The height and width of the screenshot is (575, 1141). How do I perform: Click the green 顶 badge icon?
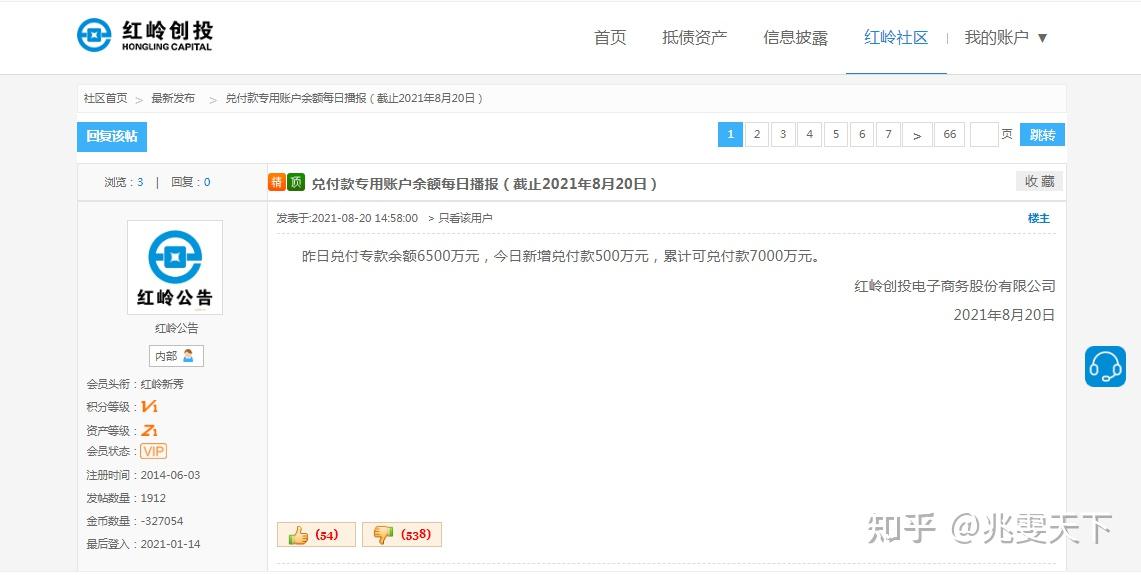click(x=295, y=182)
